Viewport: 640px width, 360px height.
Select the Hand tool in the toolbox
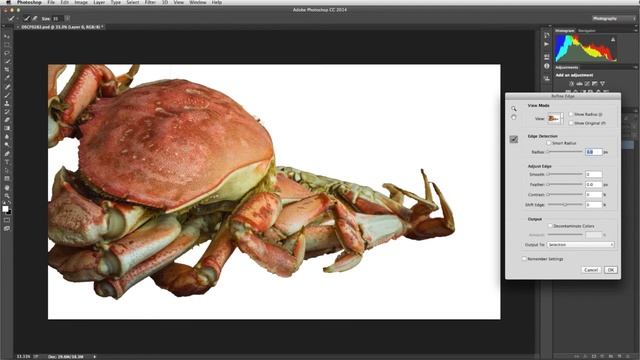point(7,188)
